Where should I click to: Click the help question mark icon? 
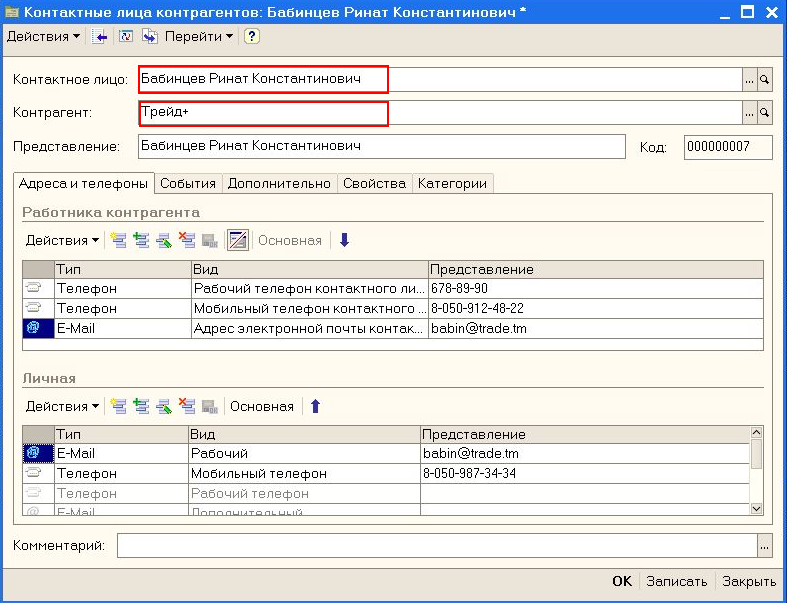[252, 36]
